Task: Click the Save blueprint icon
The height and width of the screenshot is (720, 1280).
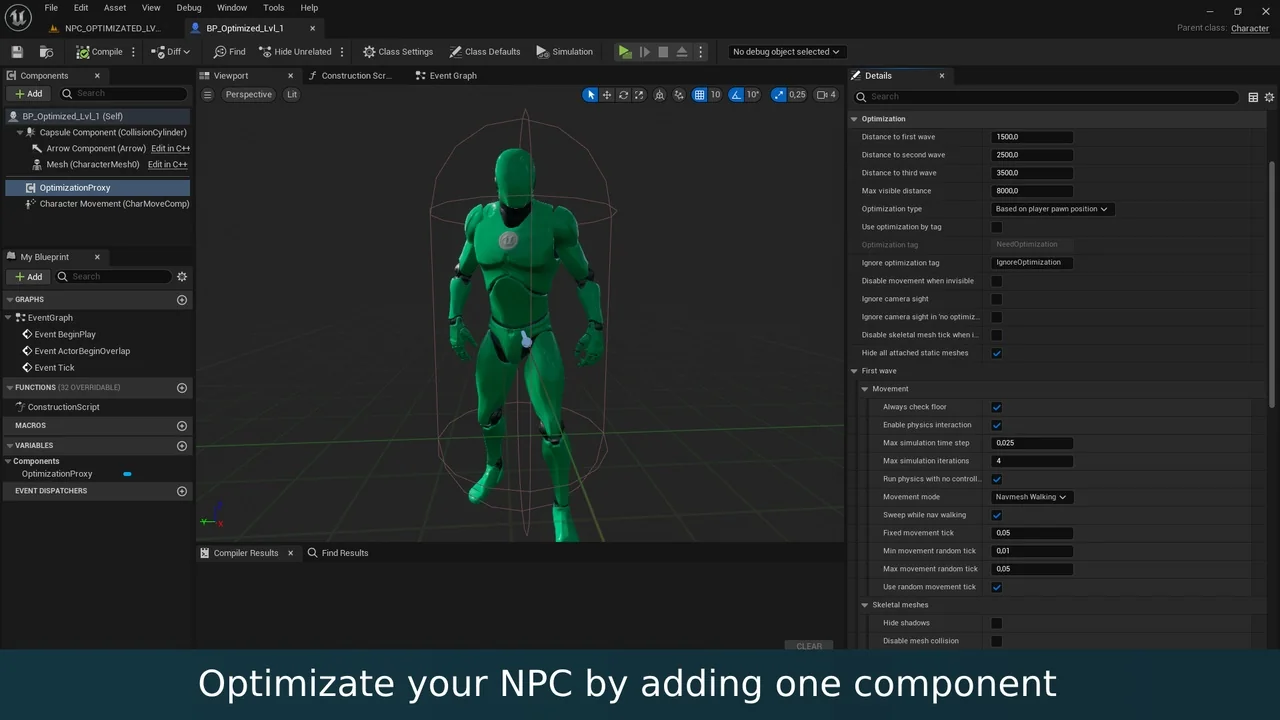Action: pyautogui.click(x=17, y=52)
